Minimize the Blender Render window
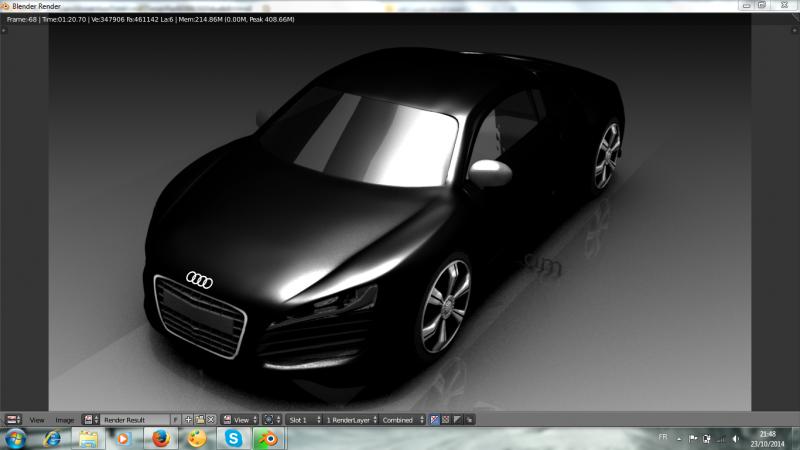This screenshot has width=800, height=450. [x=746, y=5]
